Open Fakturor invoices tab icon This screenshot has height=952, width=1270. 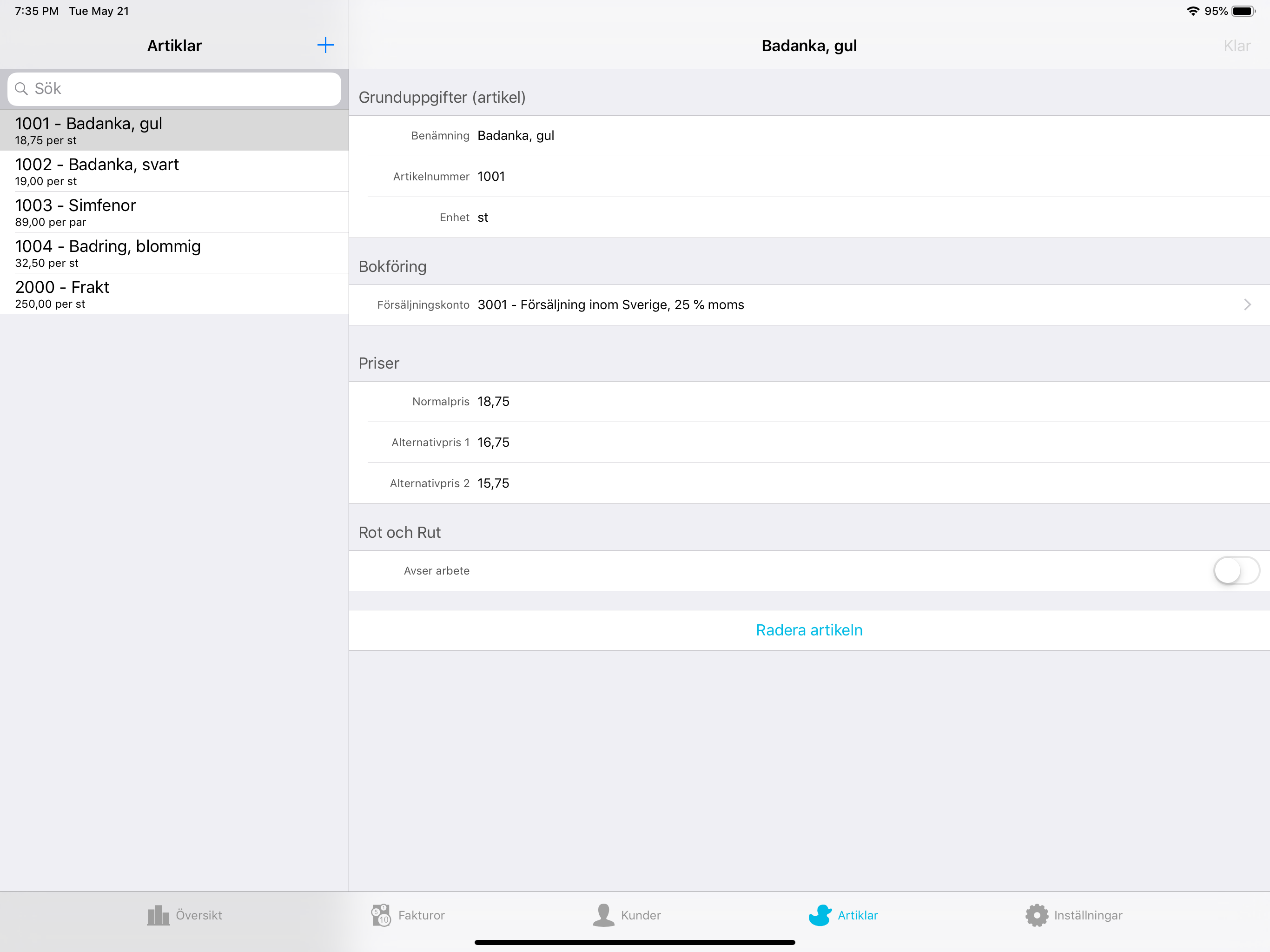[x=381, y=915]
